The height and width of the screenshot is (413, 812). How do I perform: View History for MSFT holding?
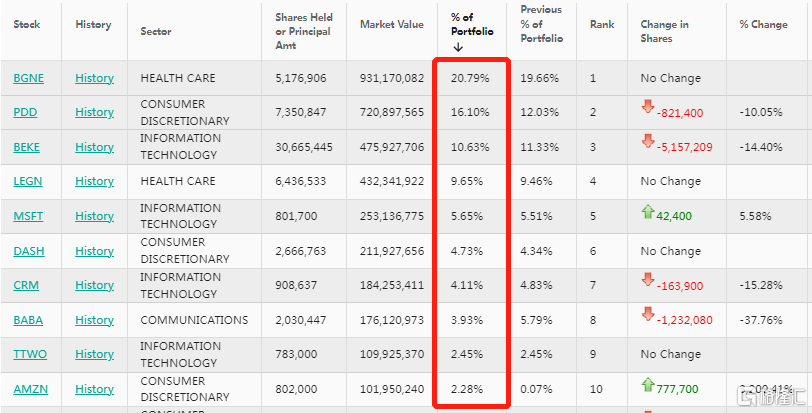94,216
